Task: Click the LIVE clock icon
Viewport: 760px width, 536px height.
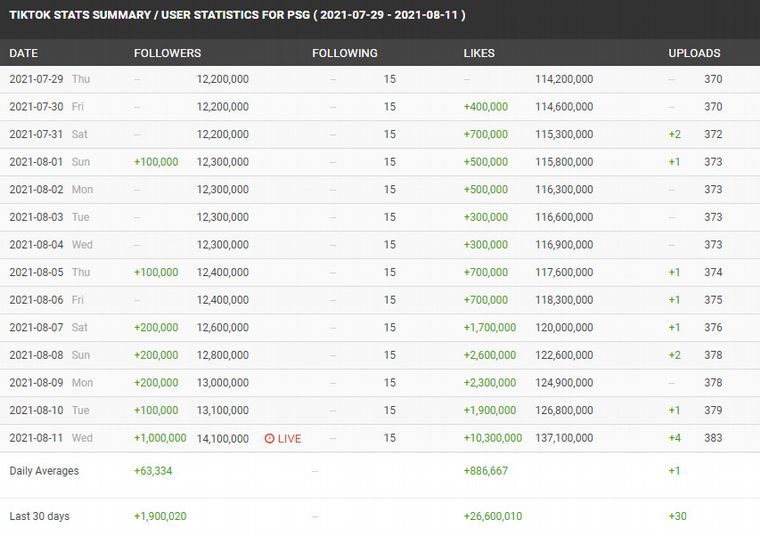Action: 269,438
